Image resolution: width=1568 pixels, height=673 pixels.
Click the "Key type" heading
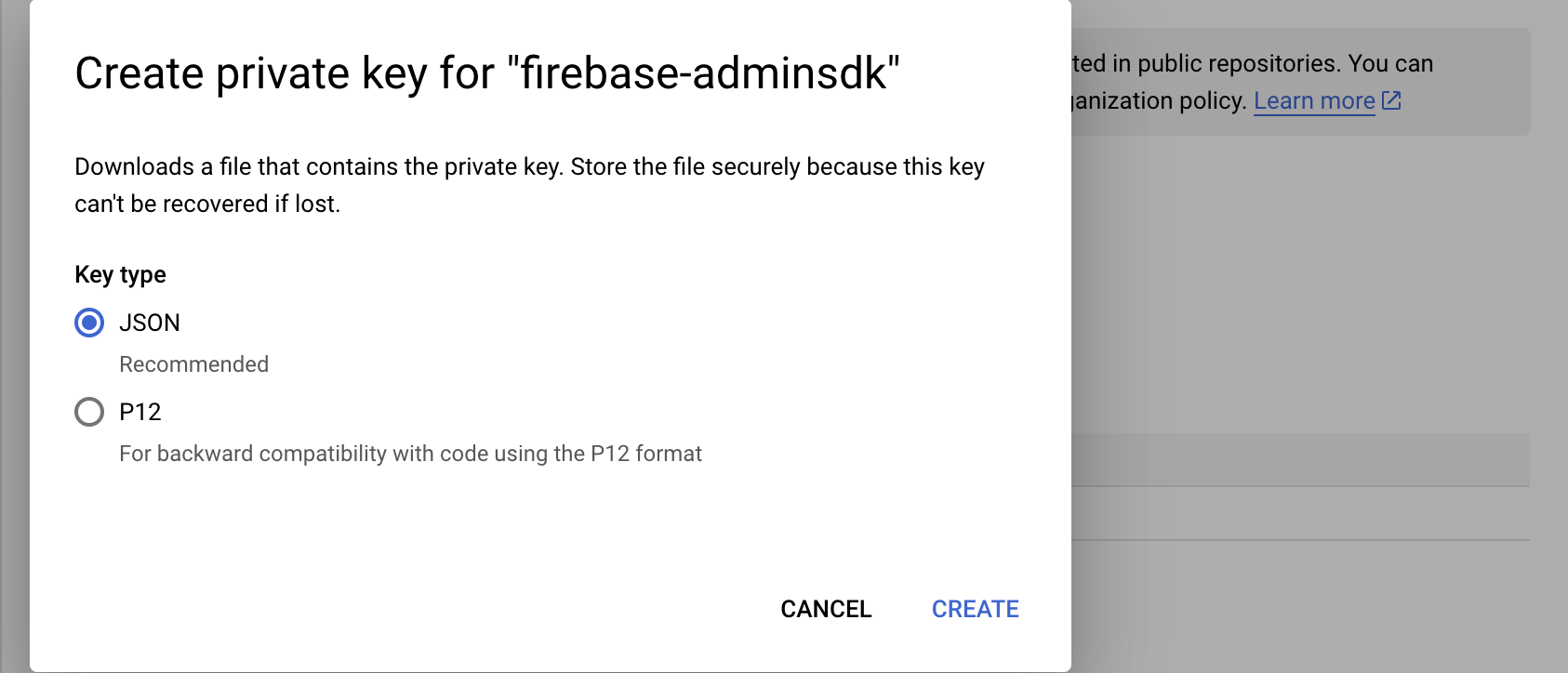(x=120, y=274)
